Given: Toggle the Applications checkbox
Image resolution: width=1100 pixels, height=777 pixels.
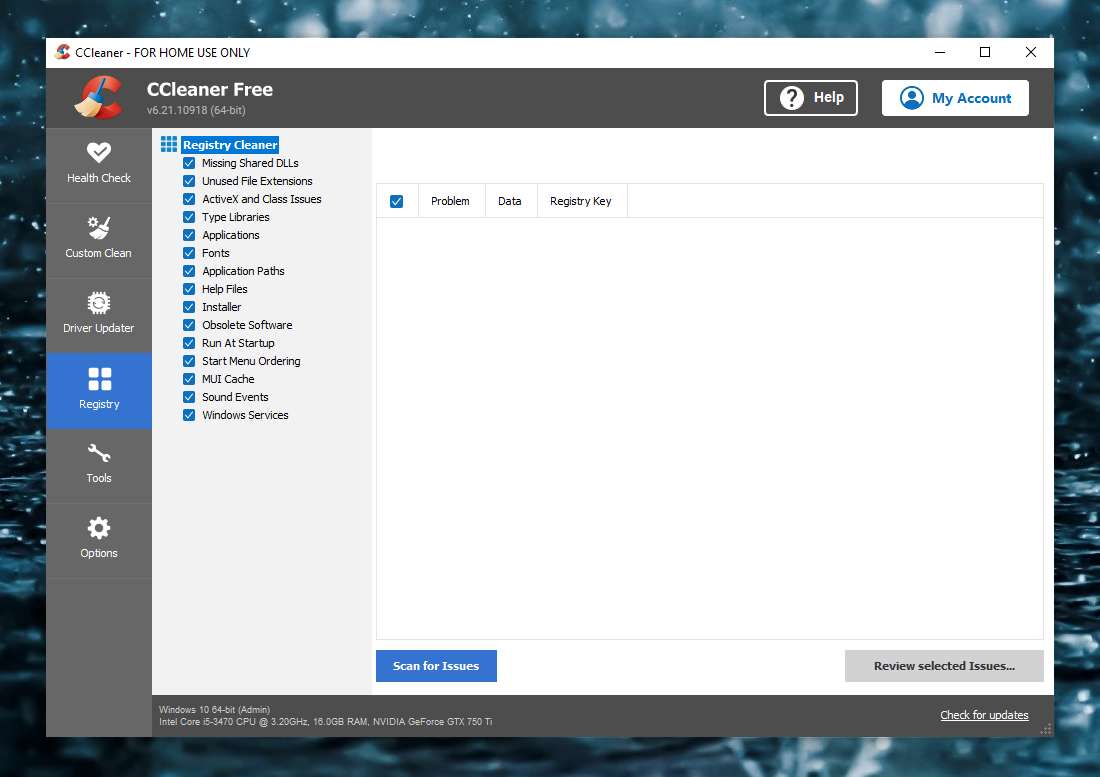Looking at the screenshot, I should click(189, 235).
